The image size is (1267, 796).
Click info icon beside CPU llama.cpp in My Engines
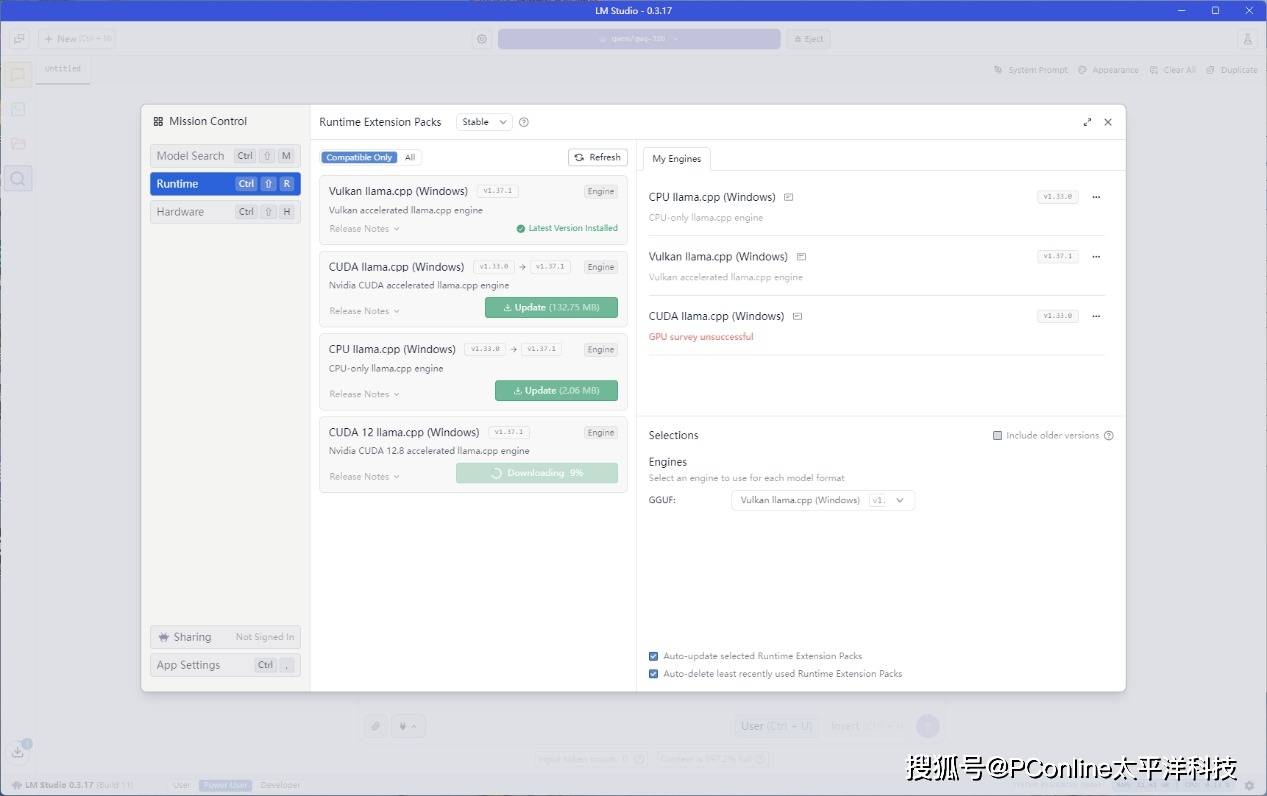pyautogui.click(x=788, y=197)
